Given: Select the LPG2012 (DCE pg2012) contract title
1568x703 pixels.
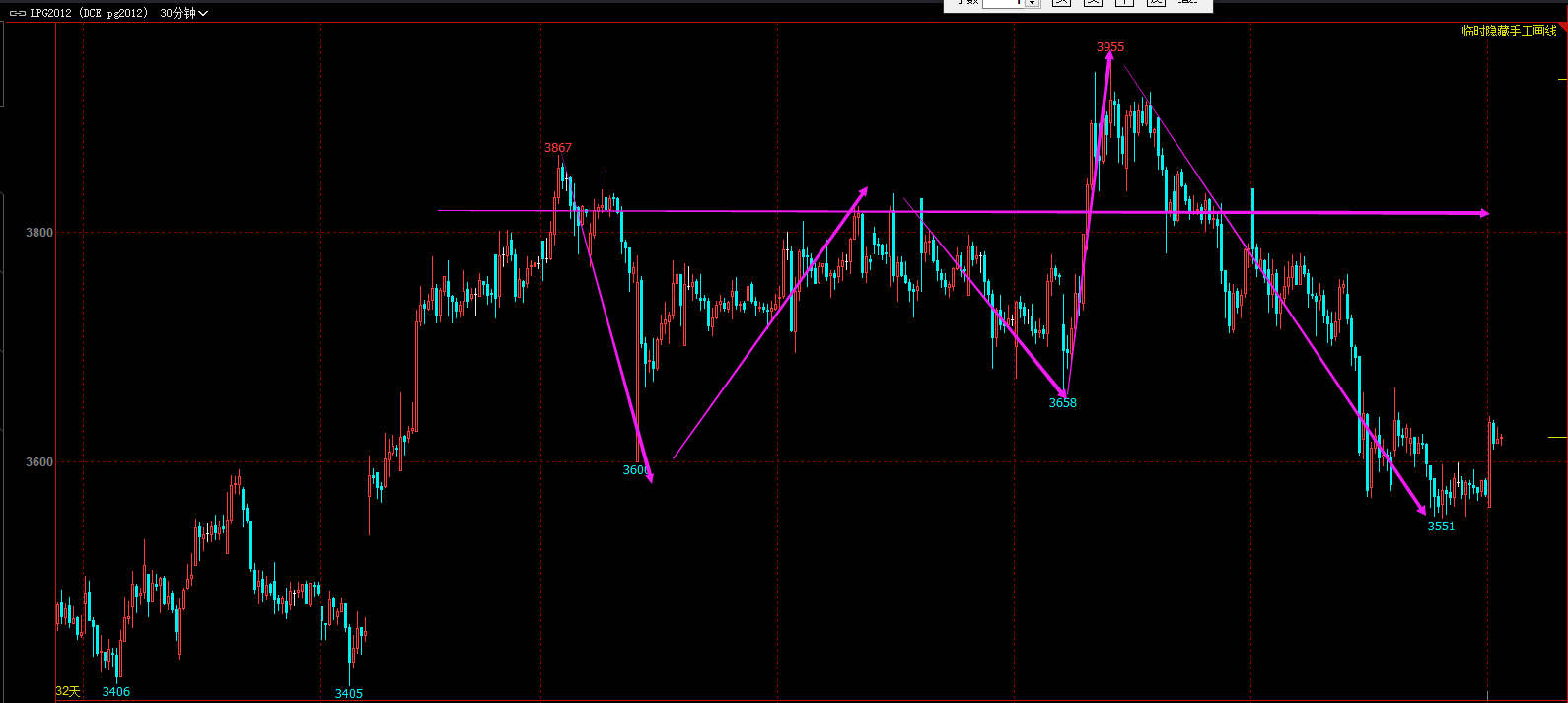Looking at the screenshot, I should point(89,13).
